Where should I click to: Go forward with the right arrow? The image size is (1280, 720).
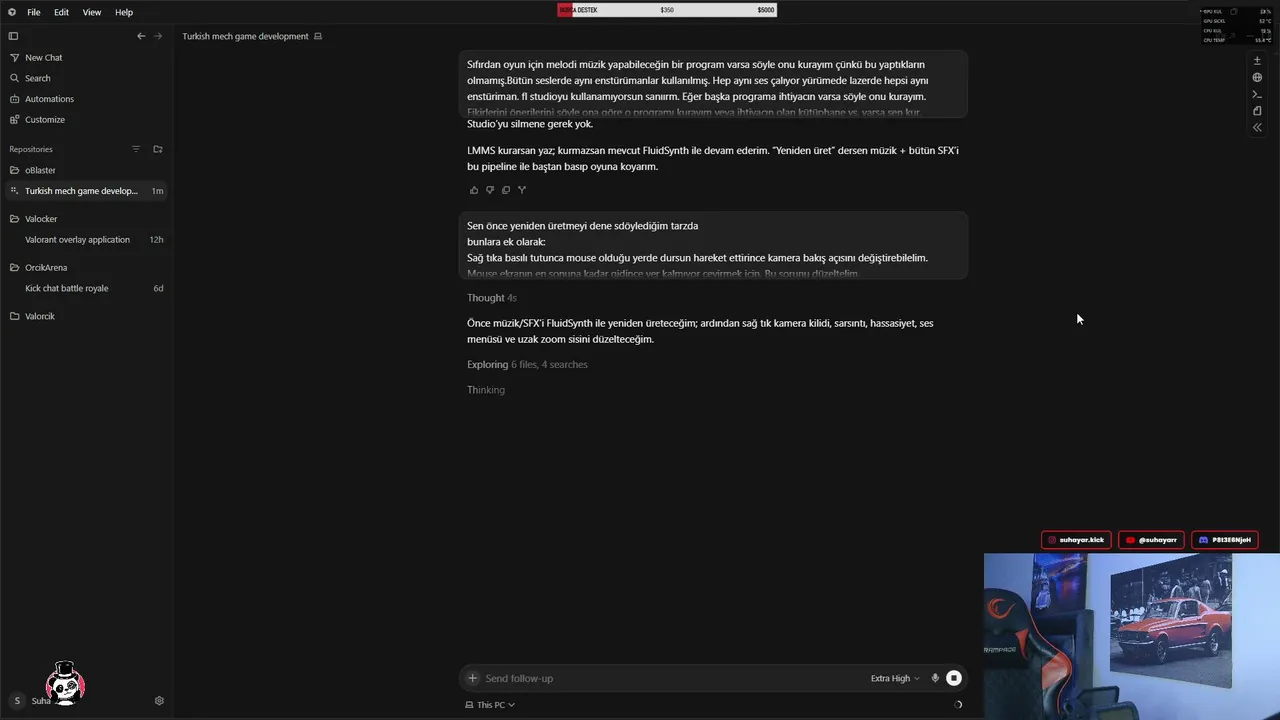pos(157,36)
